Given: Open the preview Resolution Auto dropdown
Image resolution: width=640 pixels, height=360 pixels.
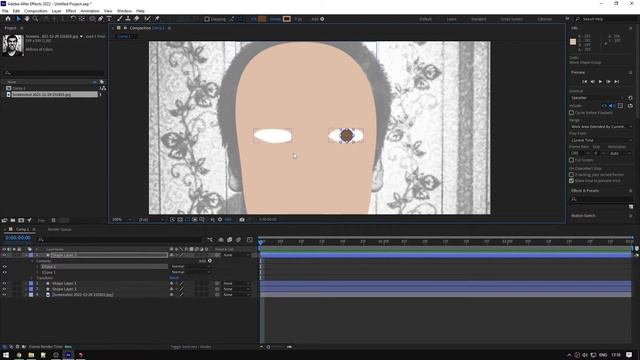Looking at the screenshot, I should click(620, 153).
